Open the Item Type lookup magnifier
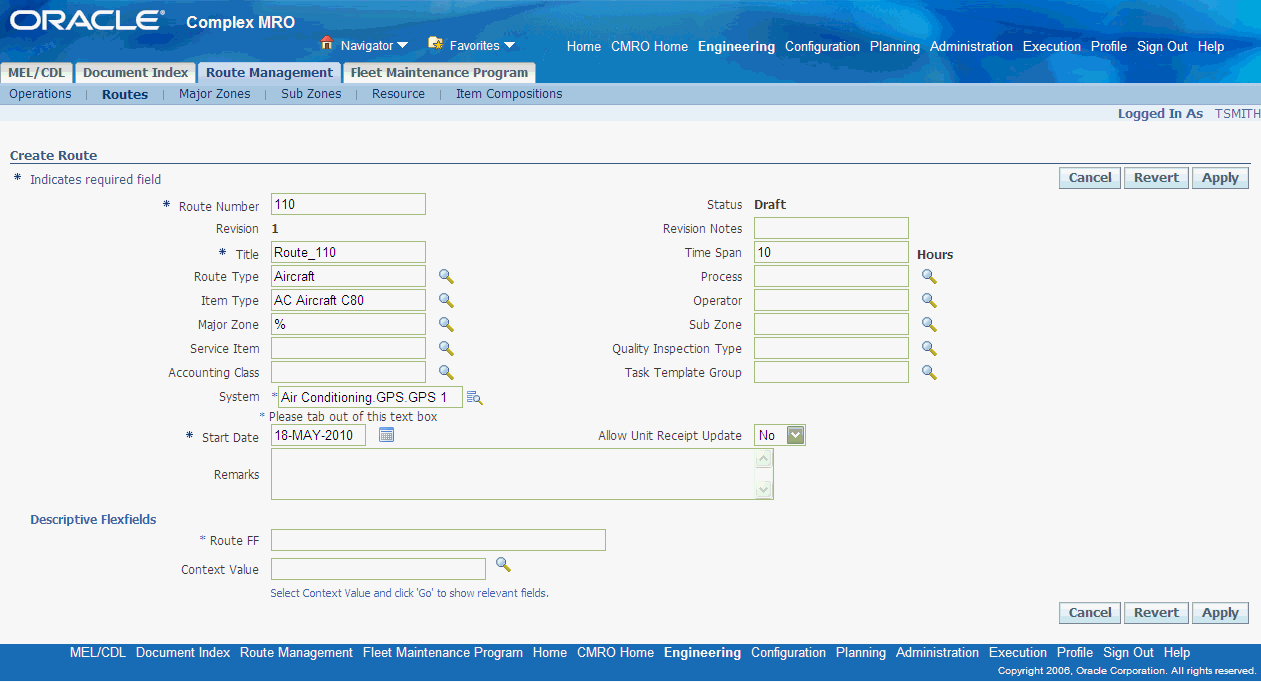The height and width of the screenshot is (682, 1261). click(x=447, y=301)
